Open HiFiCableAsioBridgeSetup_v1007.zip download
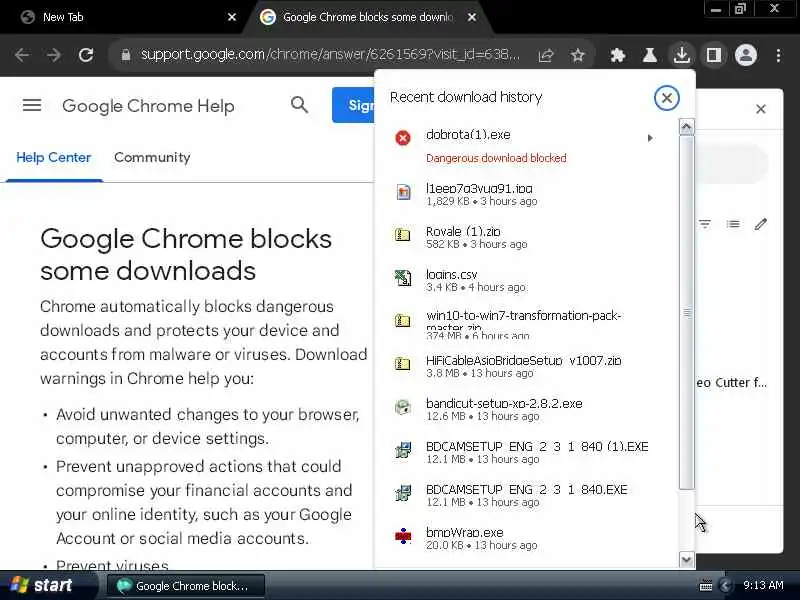 click(526, 366)
